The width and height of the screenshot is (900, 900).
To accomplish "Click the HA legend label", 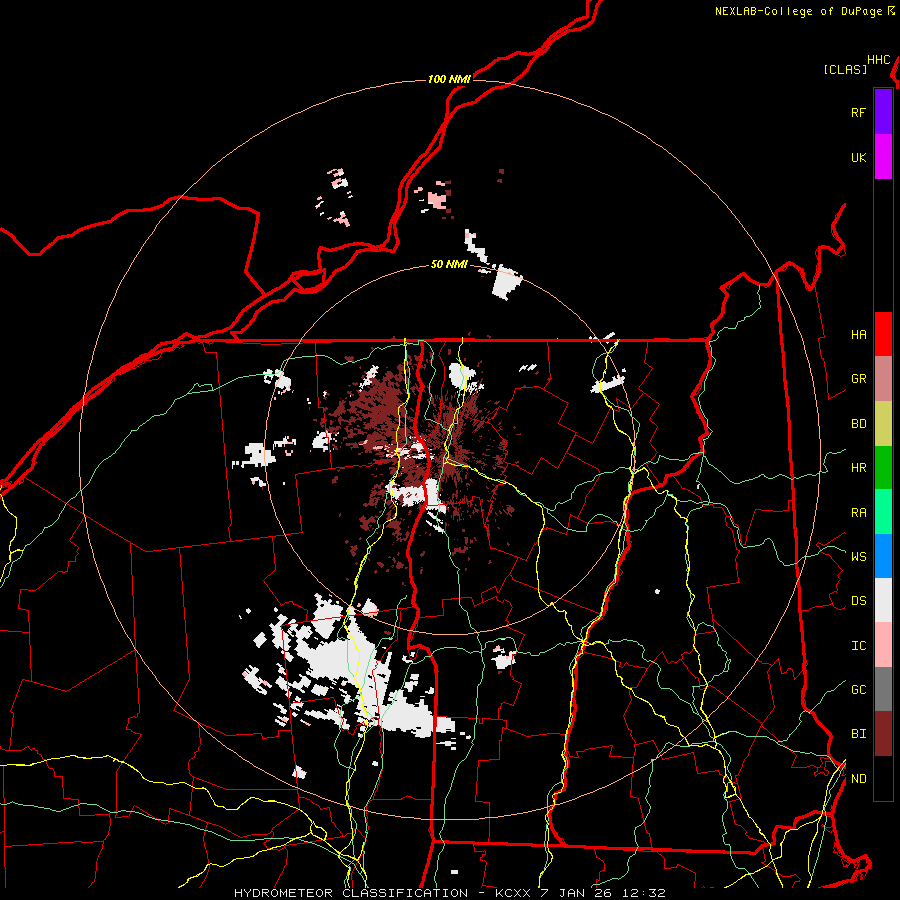I will coord(858,335).
